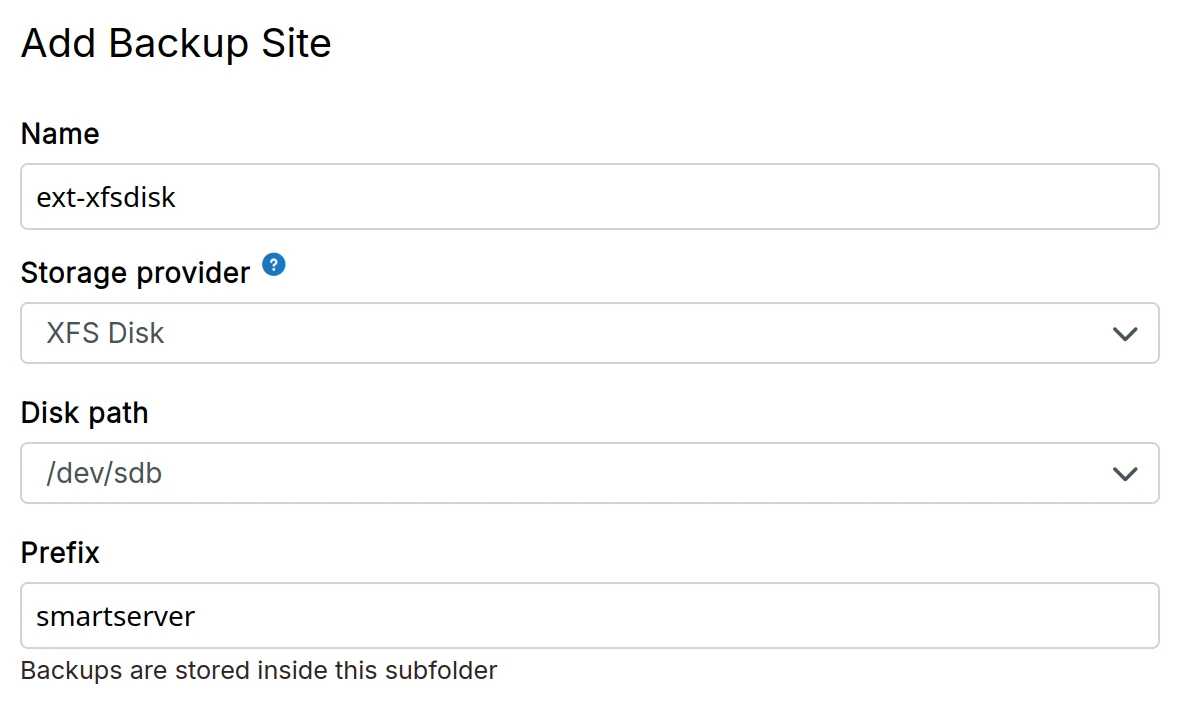This screenshot has height=703, width=1179.
Task: Select the "XFS Disk" value text
Action: coord(105,333)
